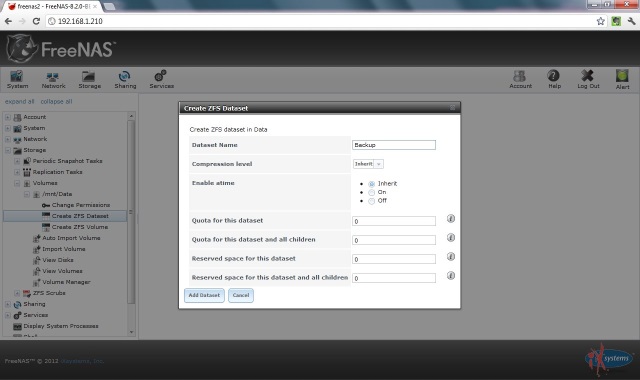Open the browser wrench menu
The height and width of the screenshot is (380, 640).
click(631, 21)
